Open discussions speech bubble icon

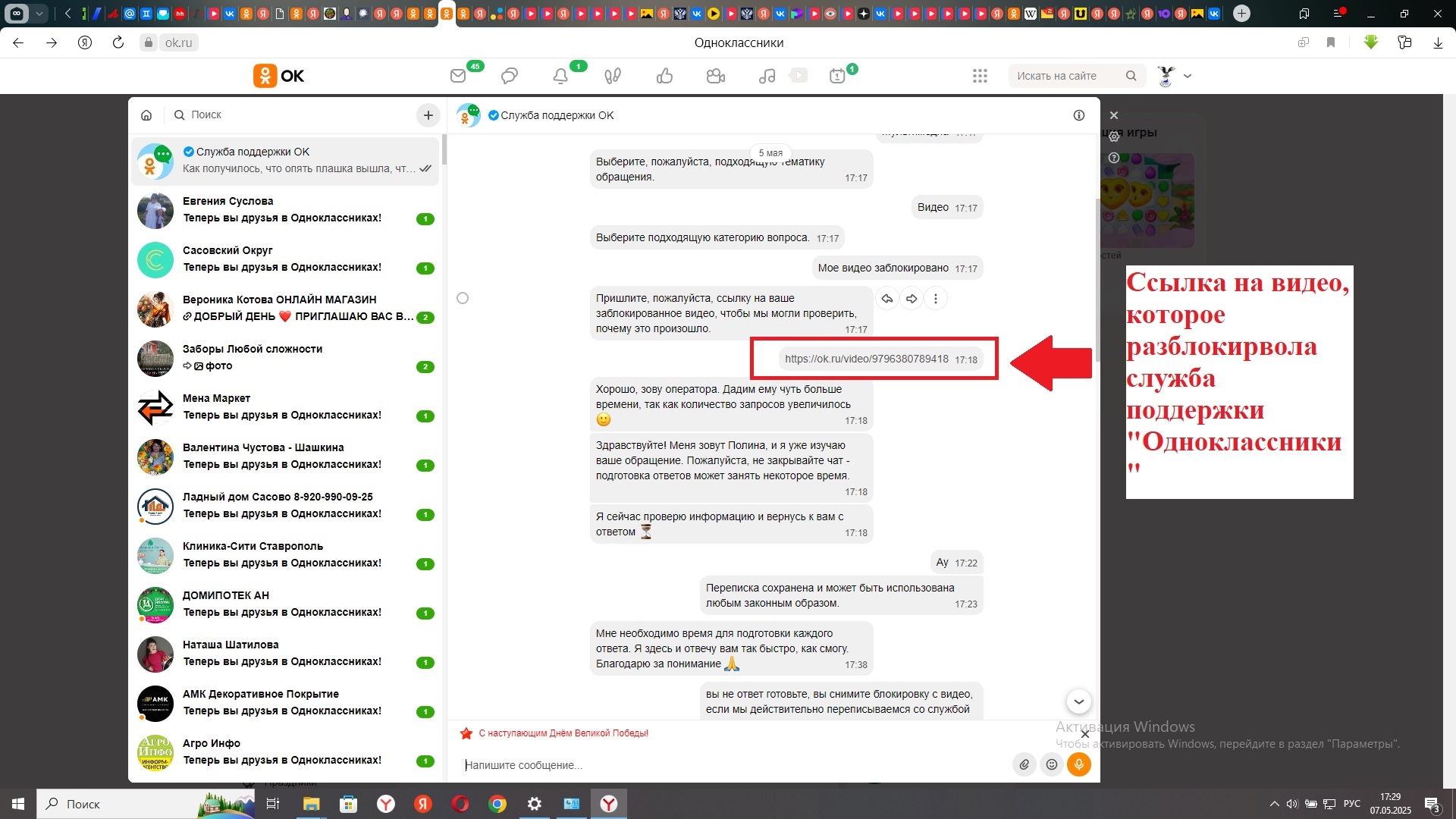(510, 76)
